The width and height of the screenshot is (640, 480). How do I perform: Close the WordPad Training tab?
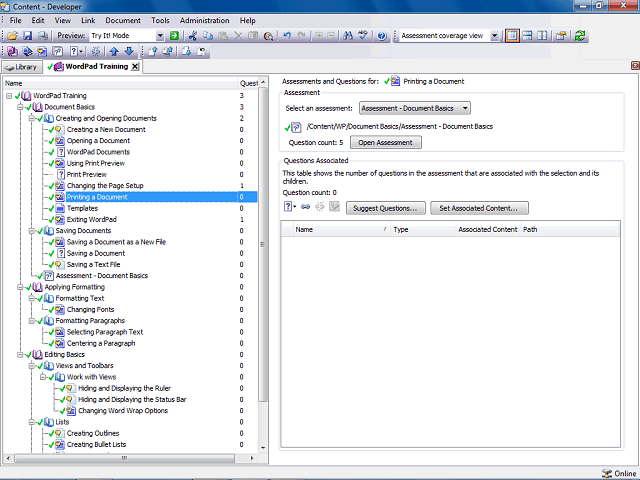click(135, 67)
